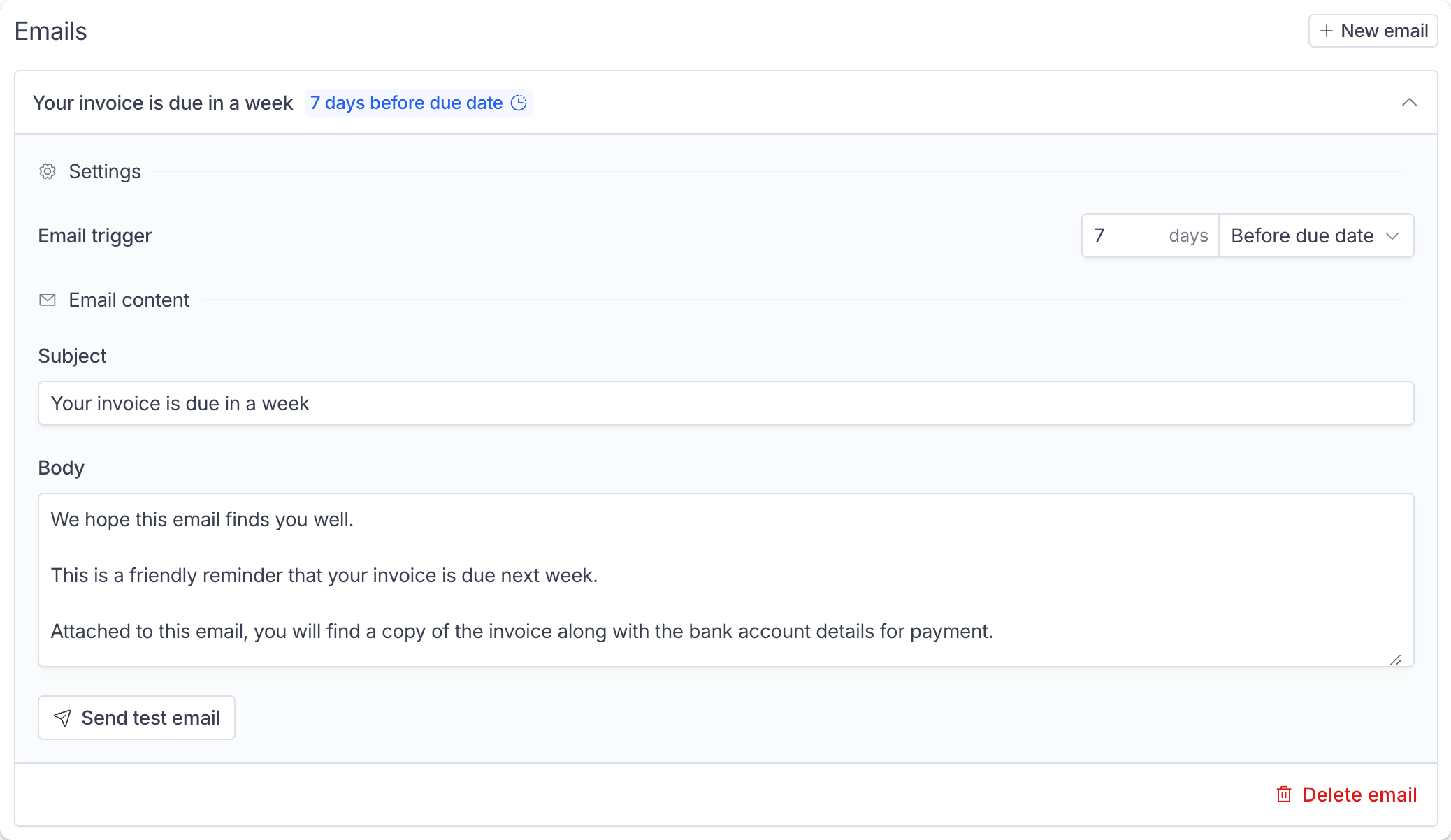Click the Email content section label
Screen dimensions: 1451x840
[x=129, y=300]
